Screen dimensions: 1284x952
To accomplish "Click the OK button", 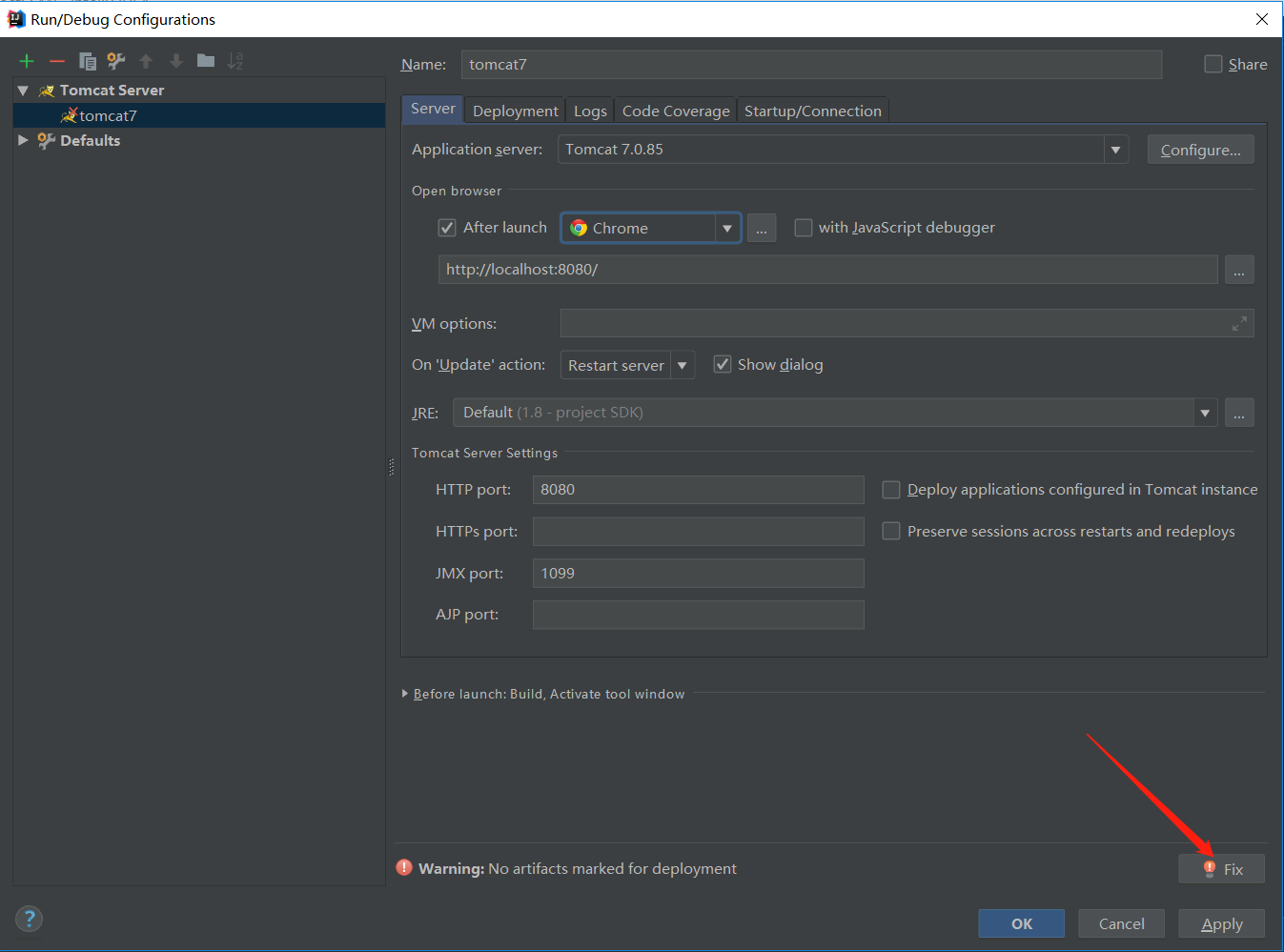I will pyautogui.click(x=1022, y=923).
